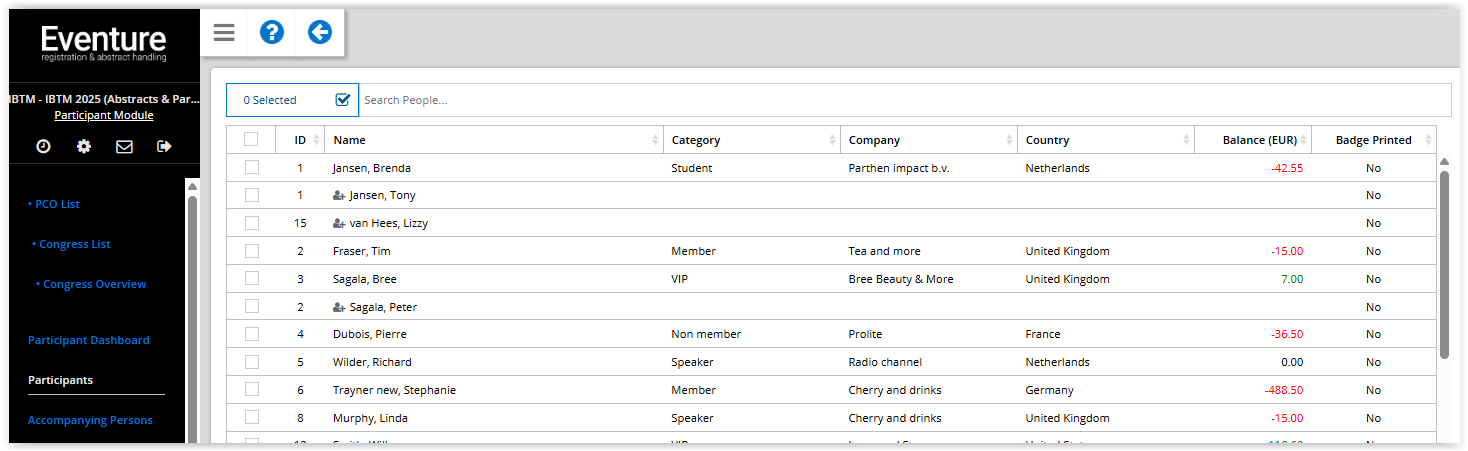Select the checkbox for Fraser, Tim
Viewport: 1468px width, 451px height.
pyautogui.click(x=251, y=251)
